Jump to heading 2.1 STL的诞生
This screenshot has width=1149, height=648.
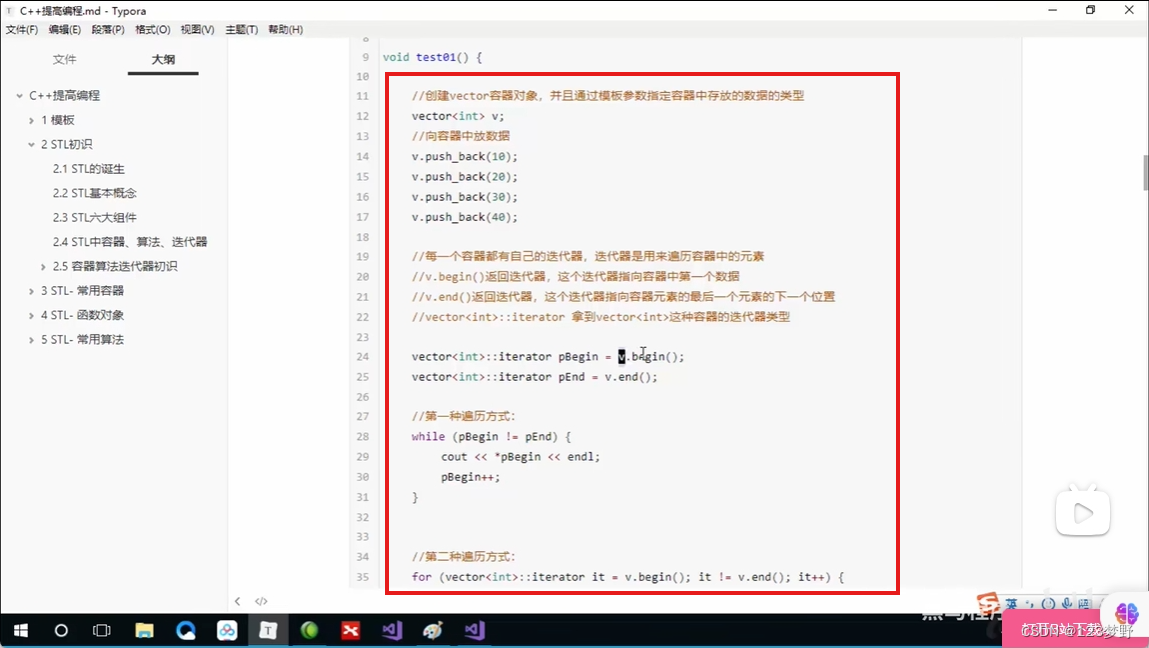tap(89, 169)
